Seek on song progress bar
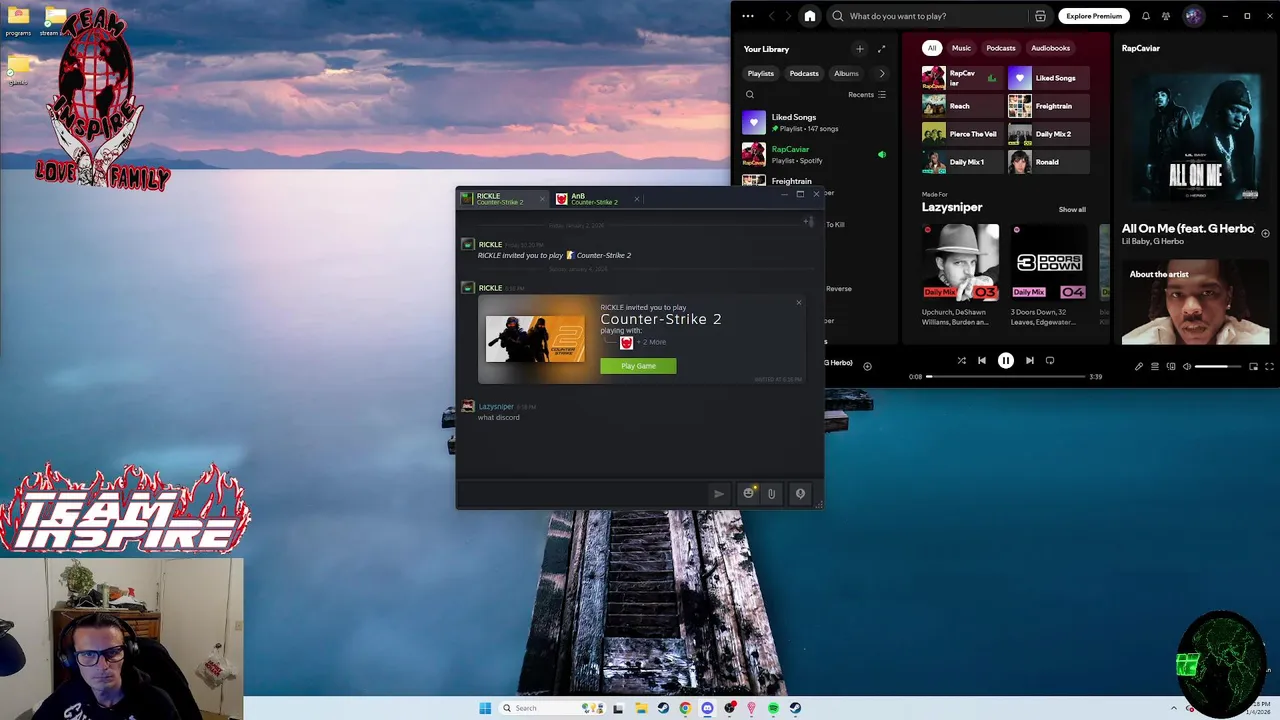1280x720 pixels. coord(1005,377)
